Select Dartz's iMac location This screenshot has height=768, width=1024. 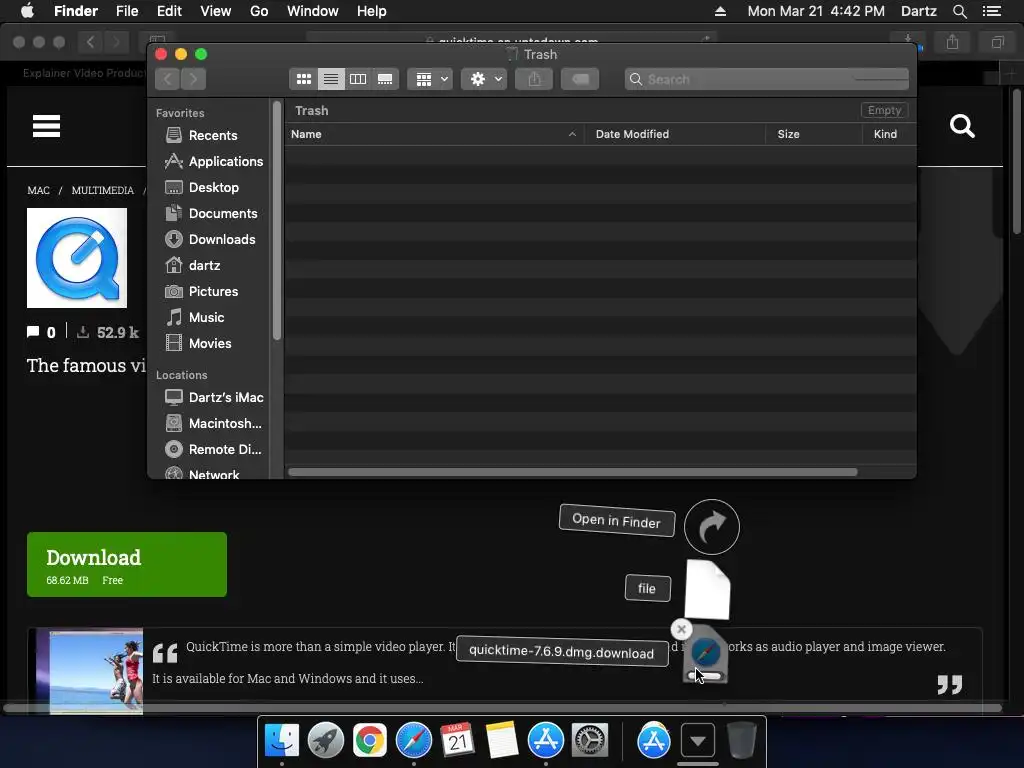click(213, 397)
